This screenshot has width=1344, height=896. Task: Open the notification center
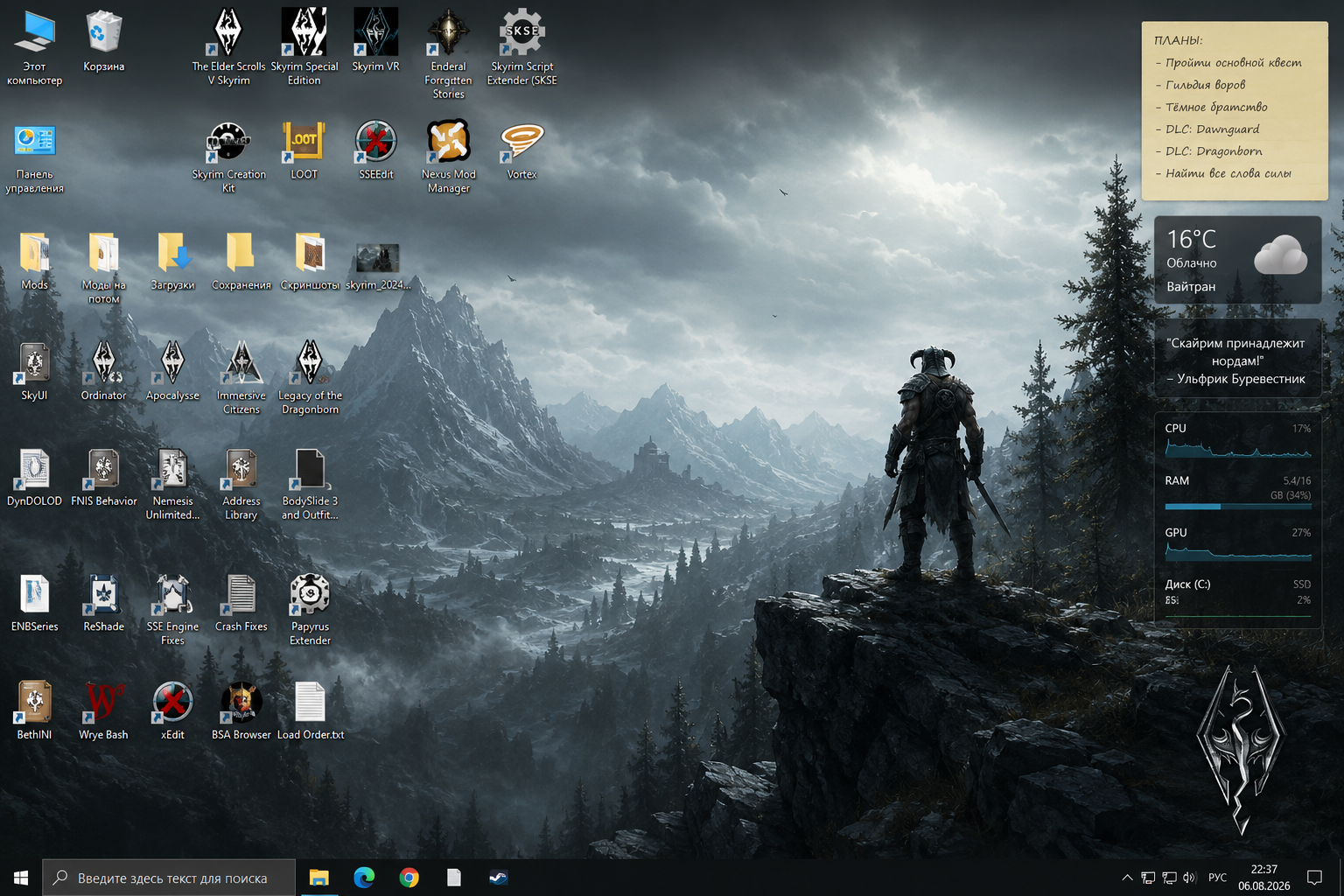pos(1314,878)
